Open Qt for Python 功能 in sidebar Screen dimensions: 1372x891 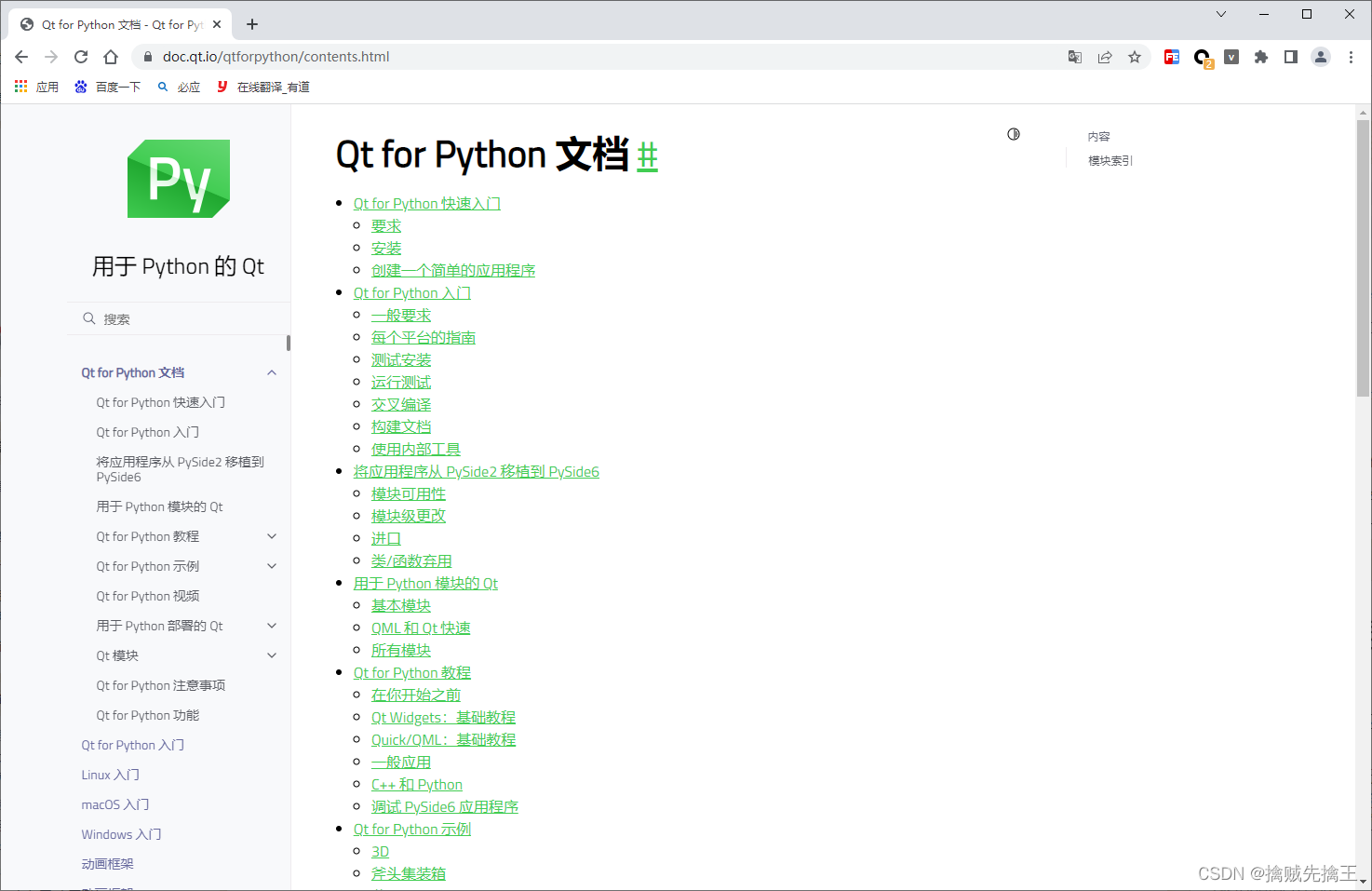point(147,715)
